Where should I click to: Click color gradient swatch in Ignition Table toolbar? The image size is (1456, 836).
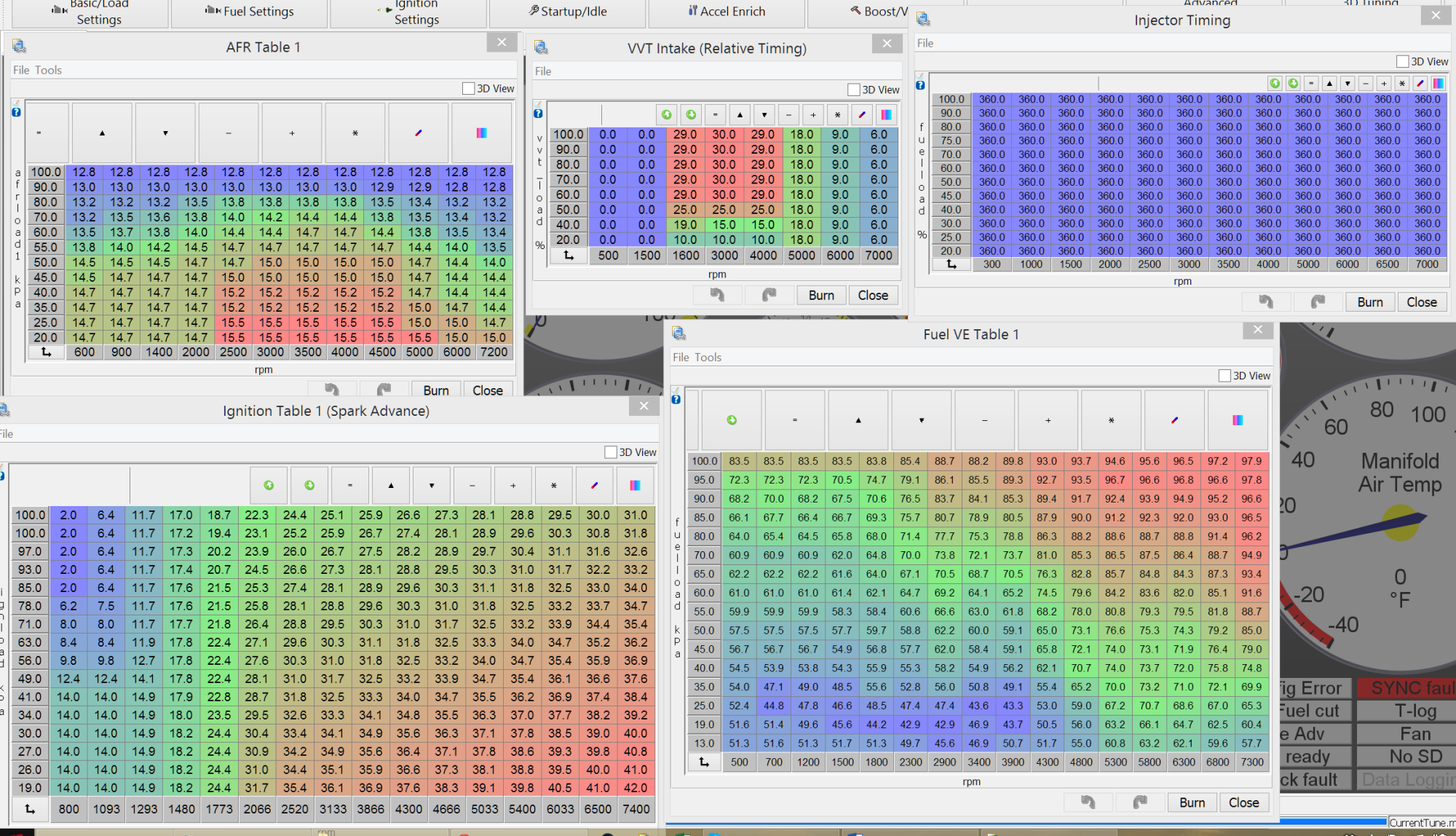tap(635, 486)
